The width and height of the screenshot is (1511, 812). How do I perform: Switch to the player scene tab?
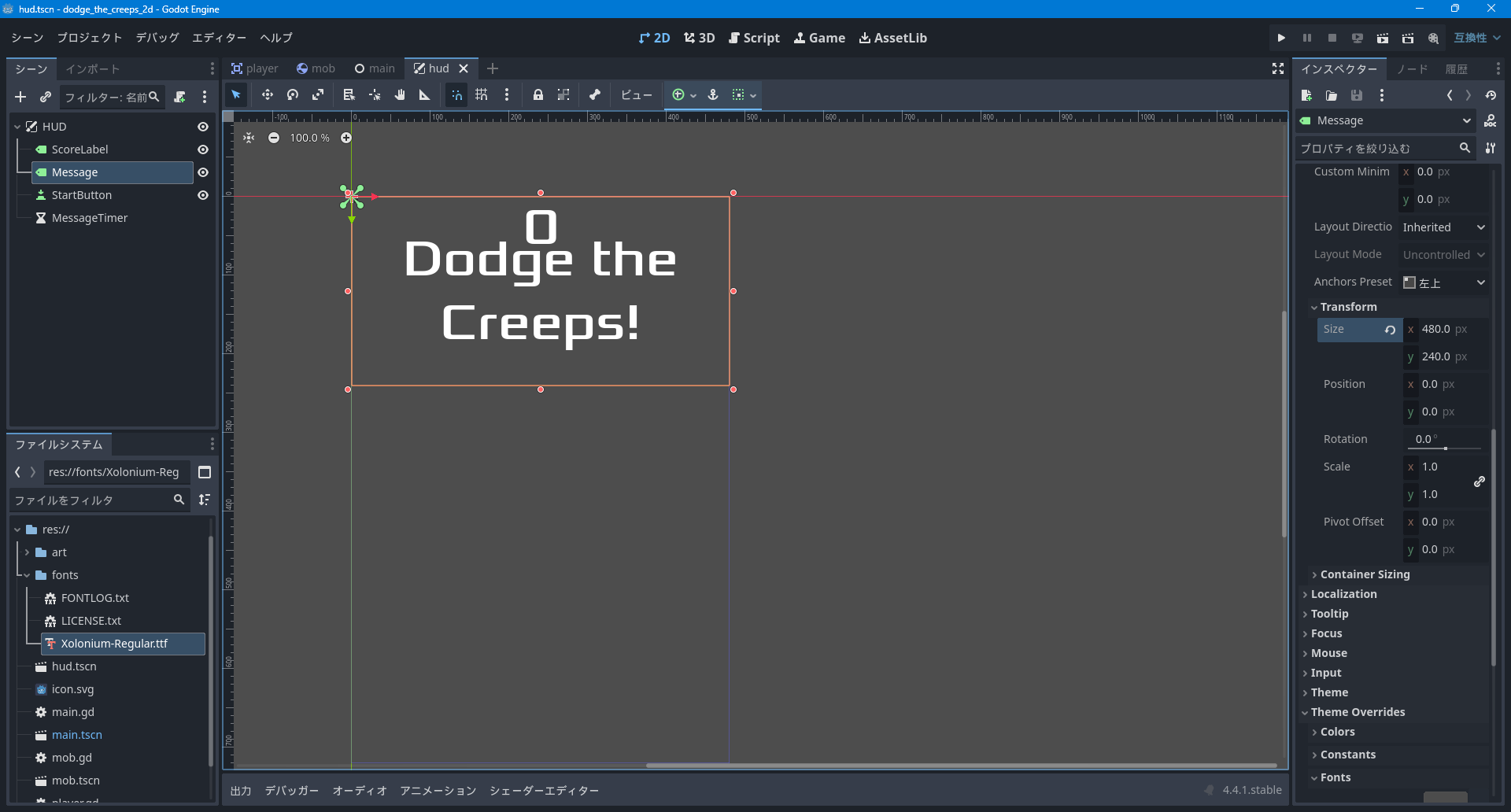click(254, 68)
